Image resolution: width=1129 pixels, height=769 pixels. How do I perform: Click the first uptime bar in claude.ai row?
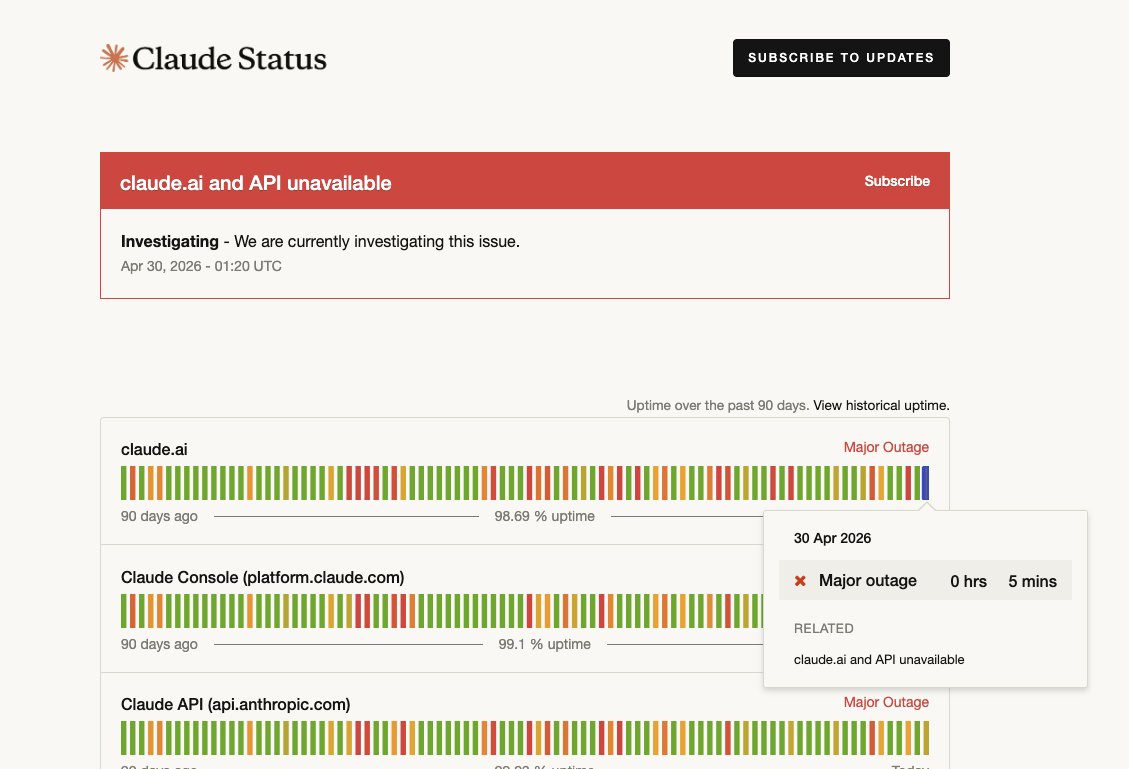(124, 483)
